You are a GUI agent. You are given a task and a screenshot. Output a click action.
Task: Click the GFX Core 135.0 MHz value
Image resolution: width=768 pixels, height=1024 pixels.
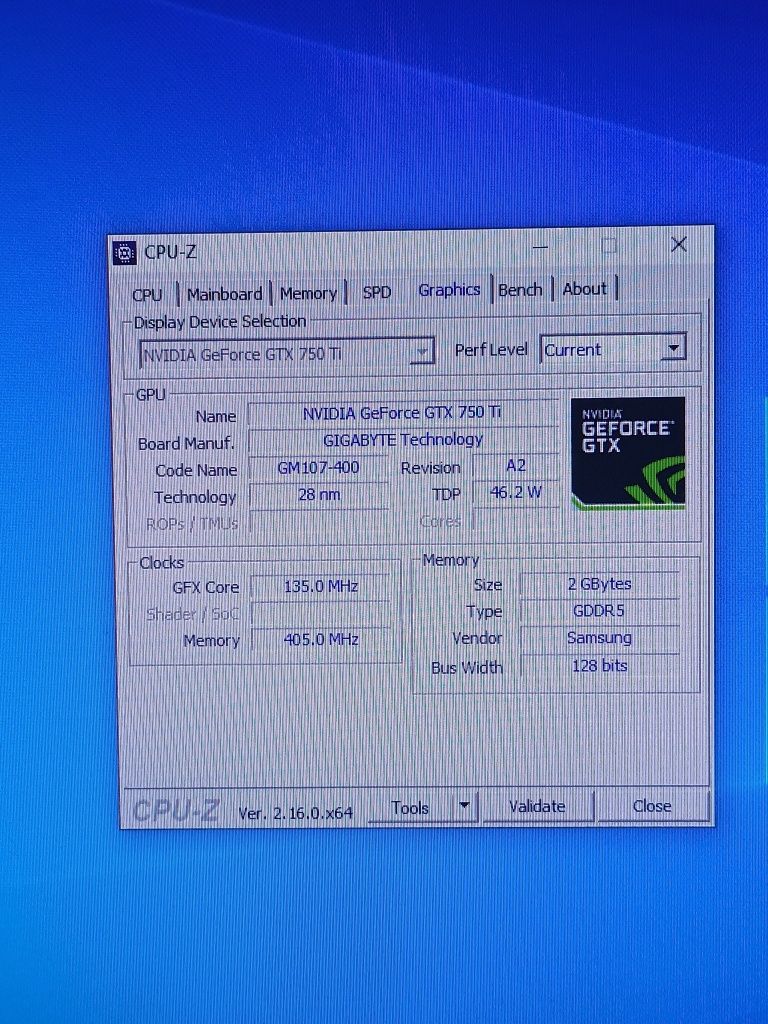[321, 586]
